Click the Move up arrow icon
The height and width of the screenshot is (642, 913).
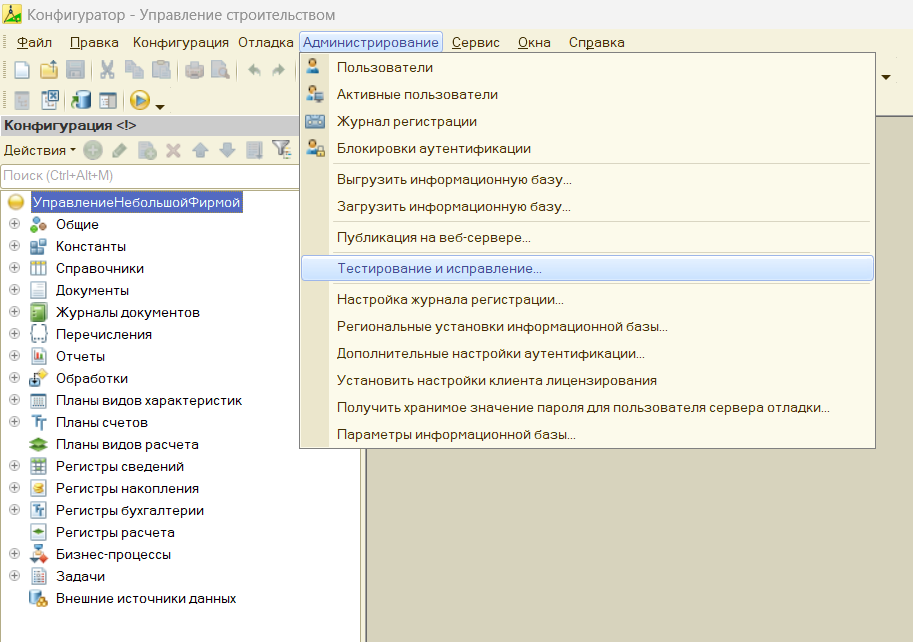pyautogui.click(x=200, y=150)
